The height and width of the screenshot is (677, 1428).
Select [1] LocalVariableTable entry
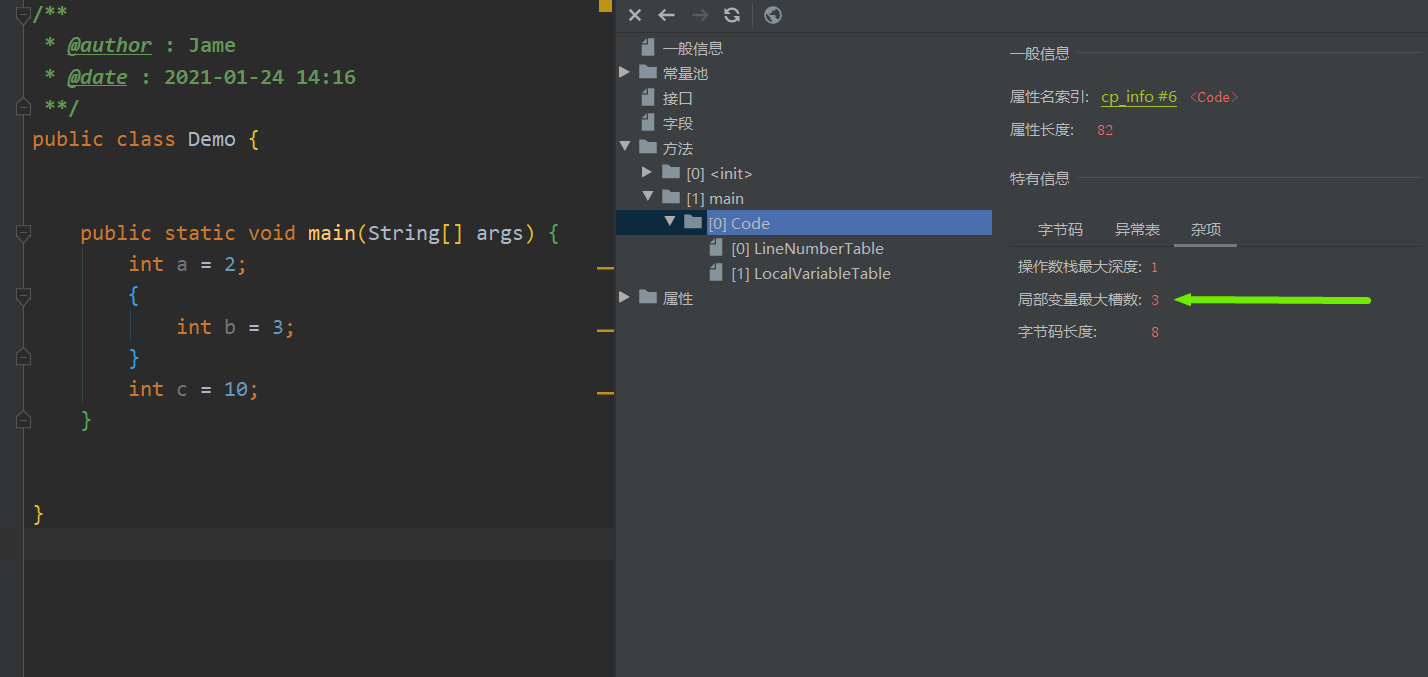pyautogui.click(x=811, y=273)
